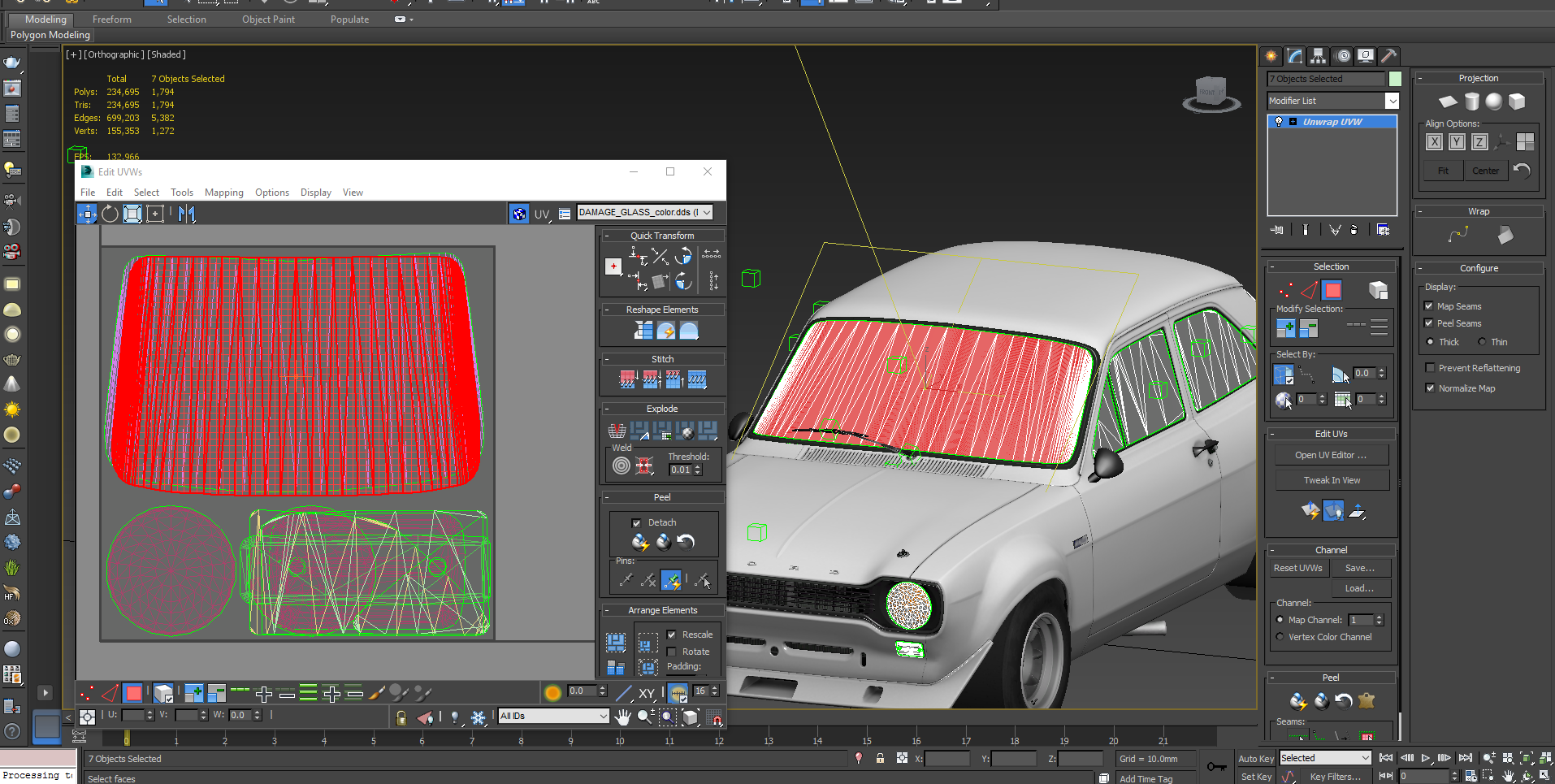Toggle the Detach checkbox in Peel rollout
Viewport: 1555px width, 784px height.
[636, 523]
